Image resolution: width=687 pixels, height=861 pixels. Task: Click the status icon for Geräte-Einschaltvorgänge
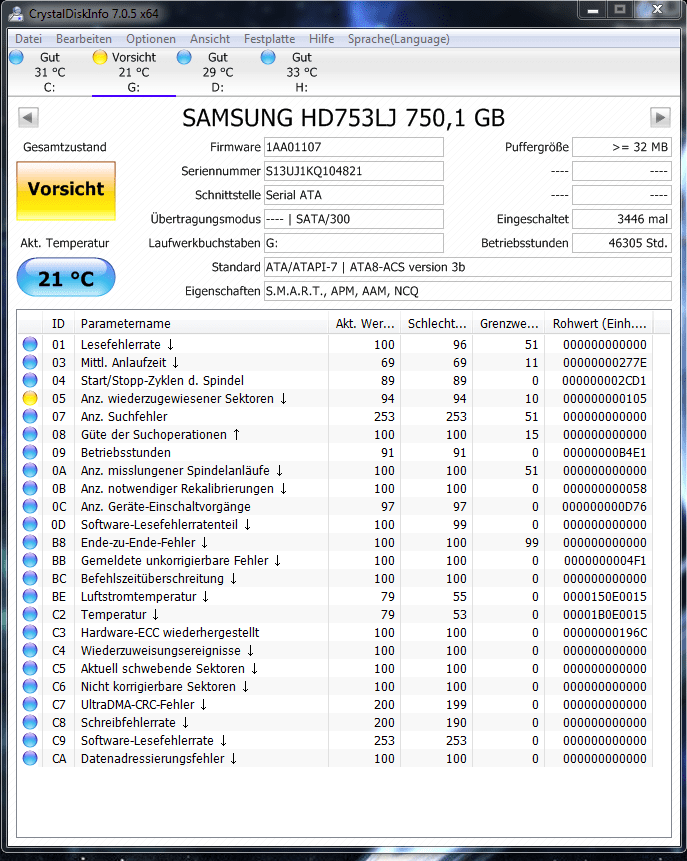[30, 506]
